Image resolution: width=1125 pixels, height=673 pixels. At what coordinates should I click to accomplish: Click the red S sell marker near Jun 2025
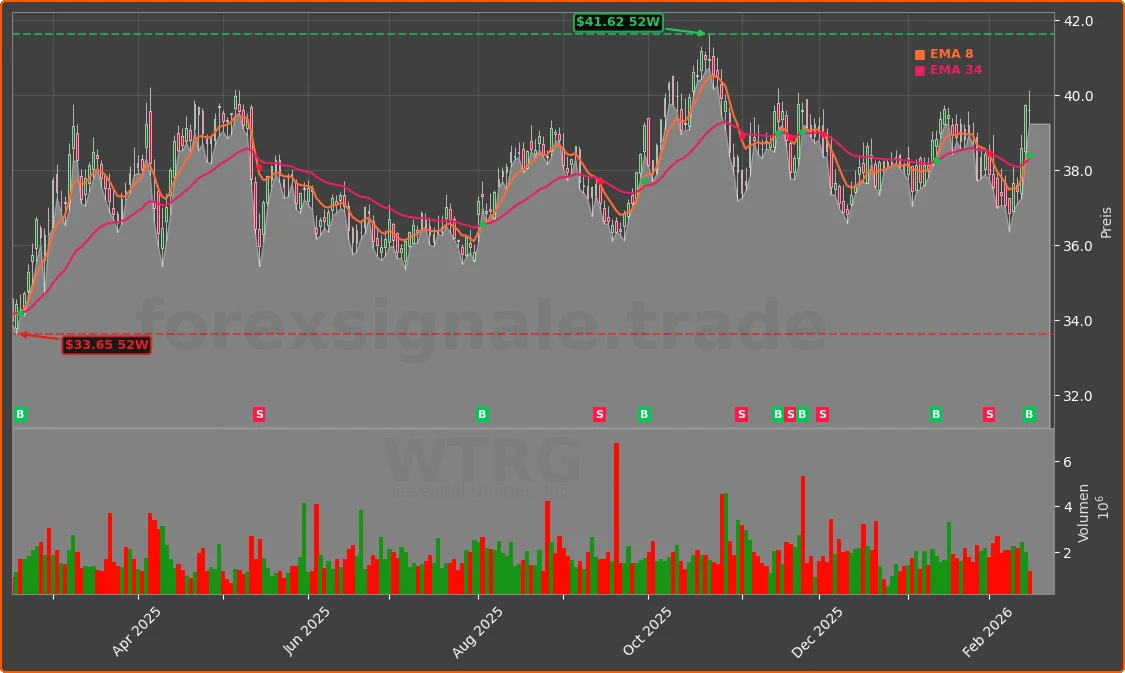point(259,413)
